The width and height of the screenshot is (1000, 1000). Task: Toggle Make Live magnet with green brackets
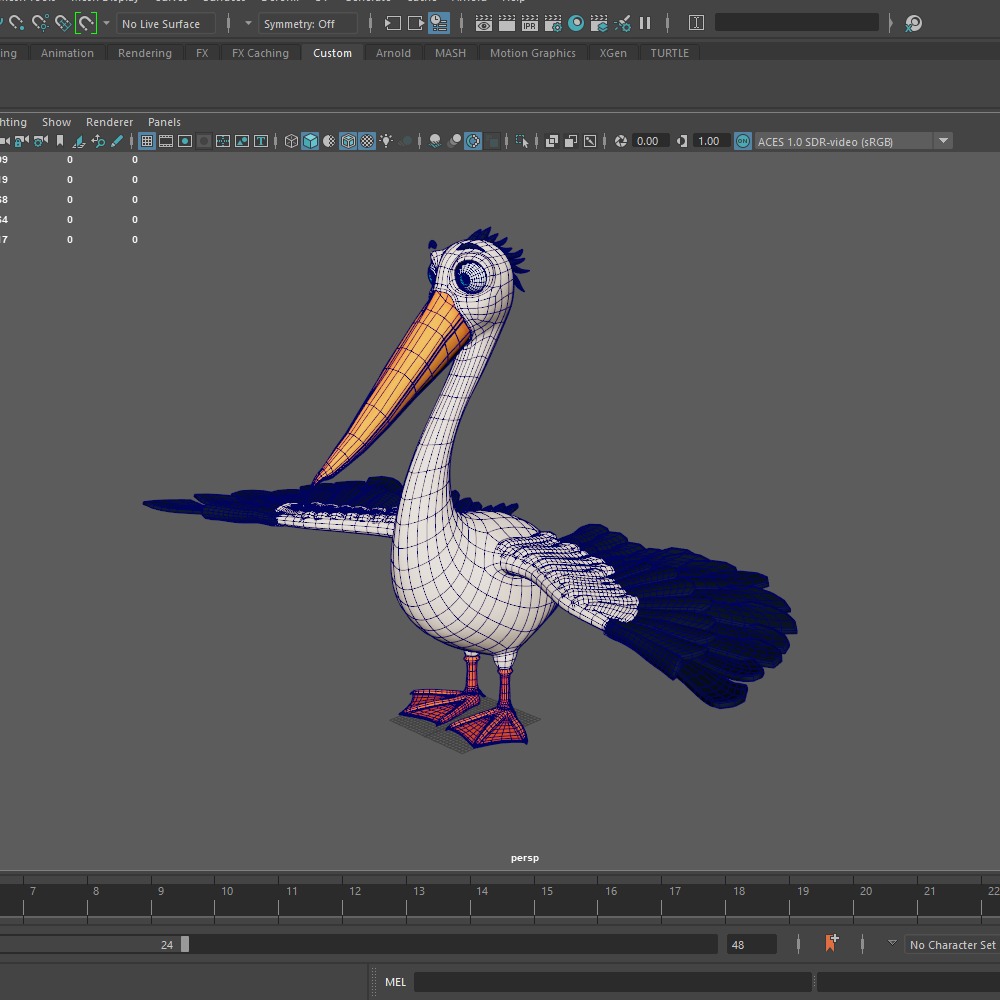click(86, 24)
